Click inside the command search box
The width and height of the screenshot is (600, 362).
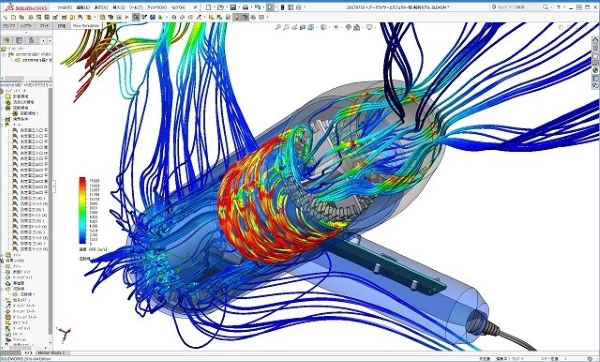pos(518,7)
